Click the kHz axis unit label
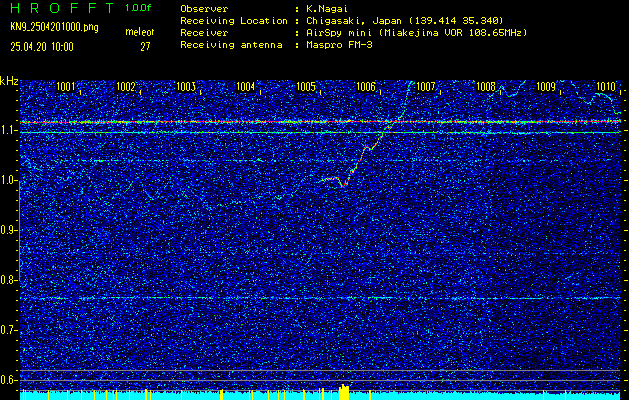This screenshot has width=629, height=400. point(9,81)
